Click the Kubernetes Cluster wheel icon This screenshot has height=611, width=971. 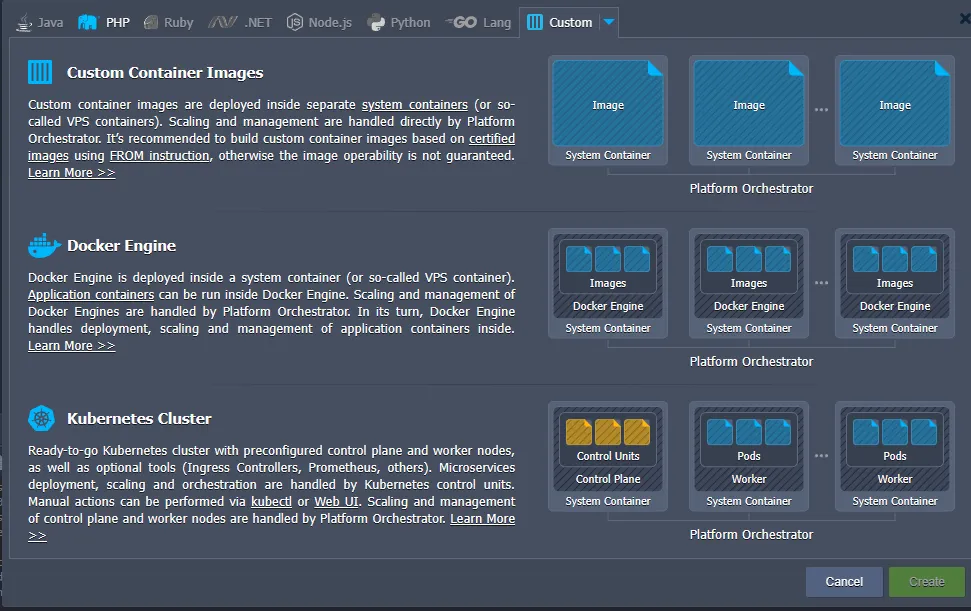pyautogui.click(x=40, y=418)
